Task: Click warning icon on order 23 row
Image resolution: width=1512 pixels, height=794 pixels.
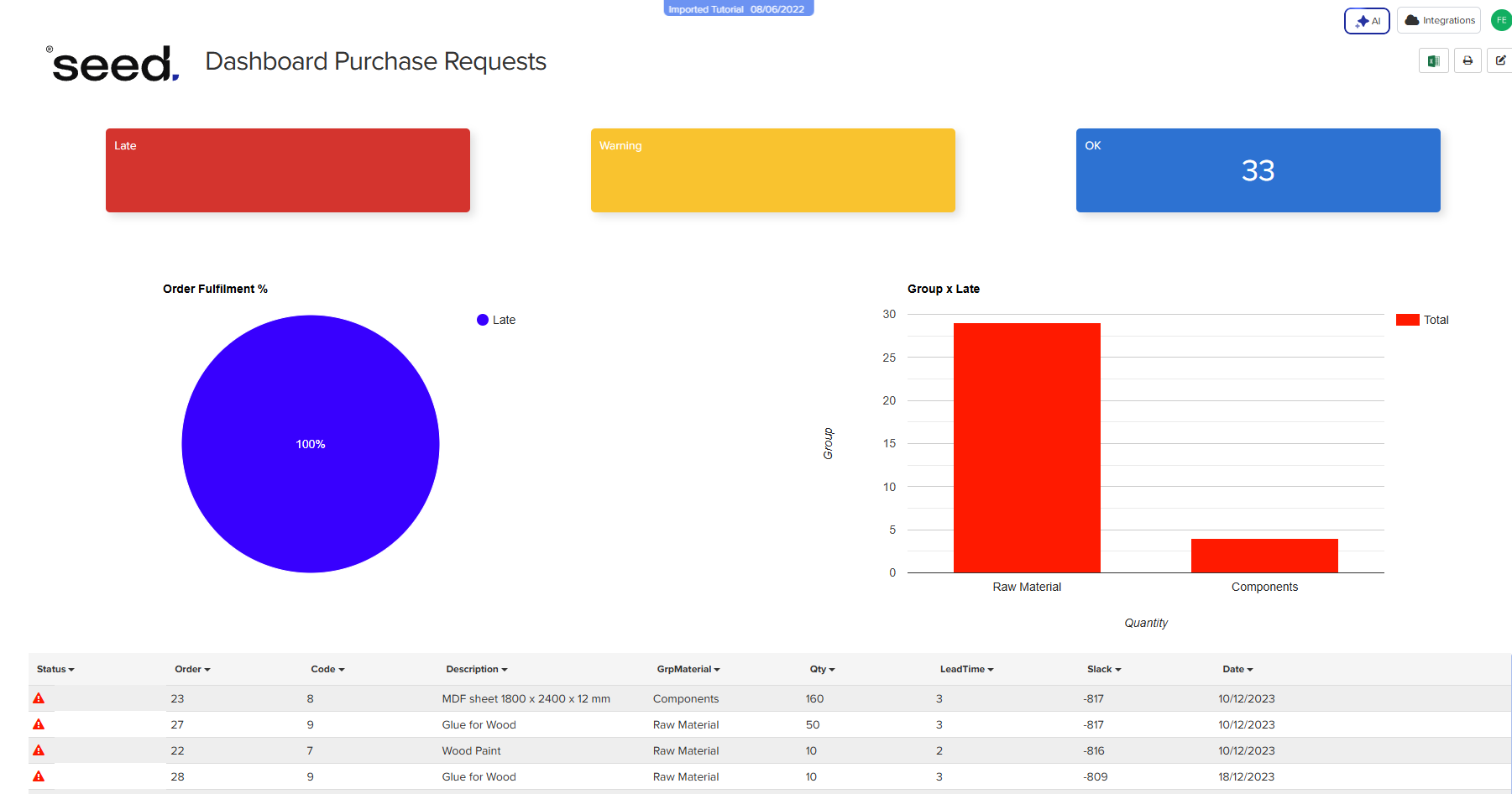Action: pos(39,698)
